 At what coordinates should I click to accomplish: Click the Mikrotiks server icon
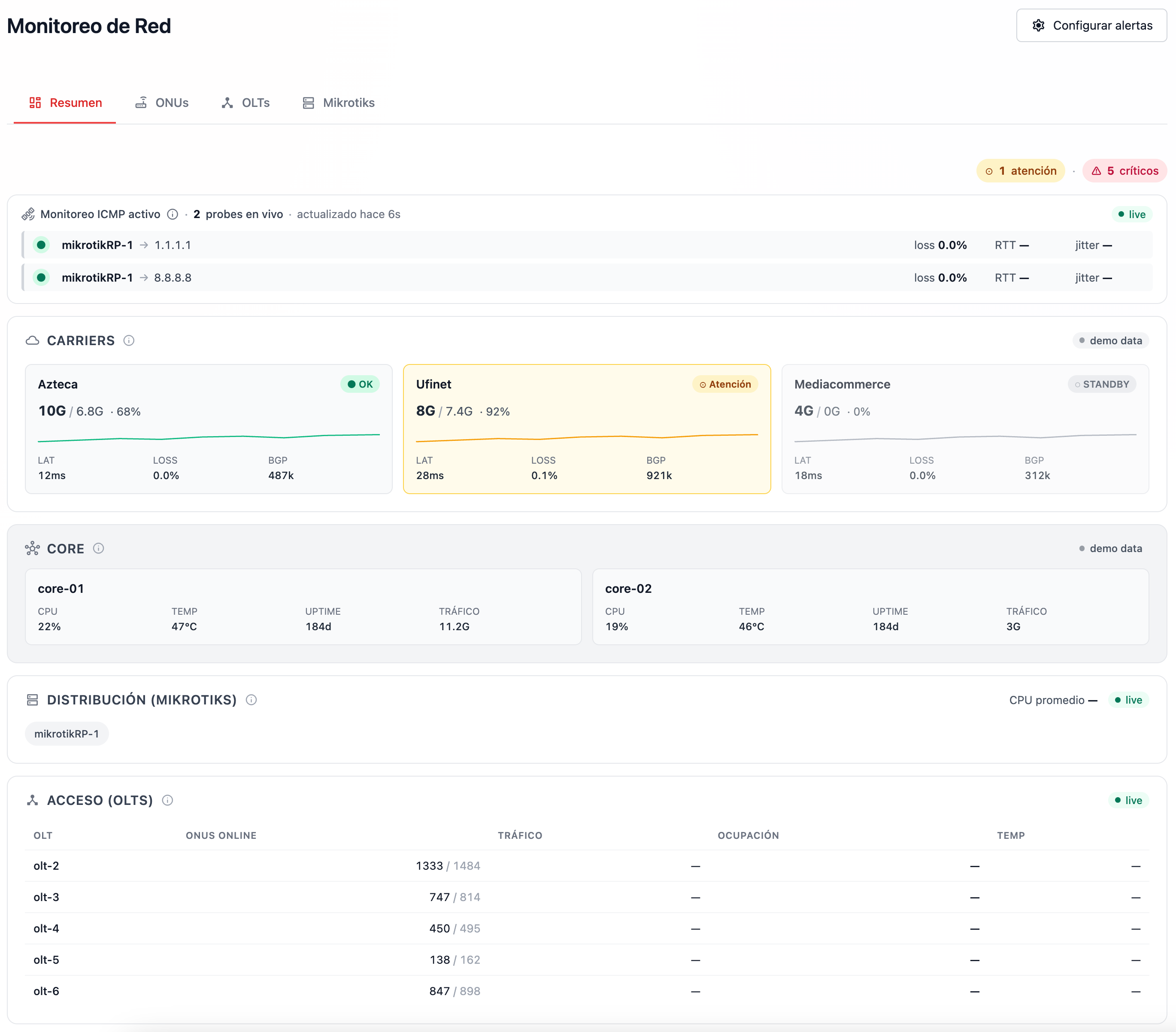[x=309, y=103]
